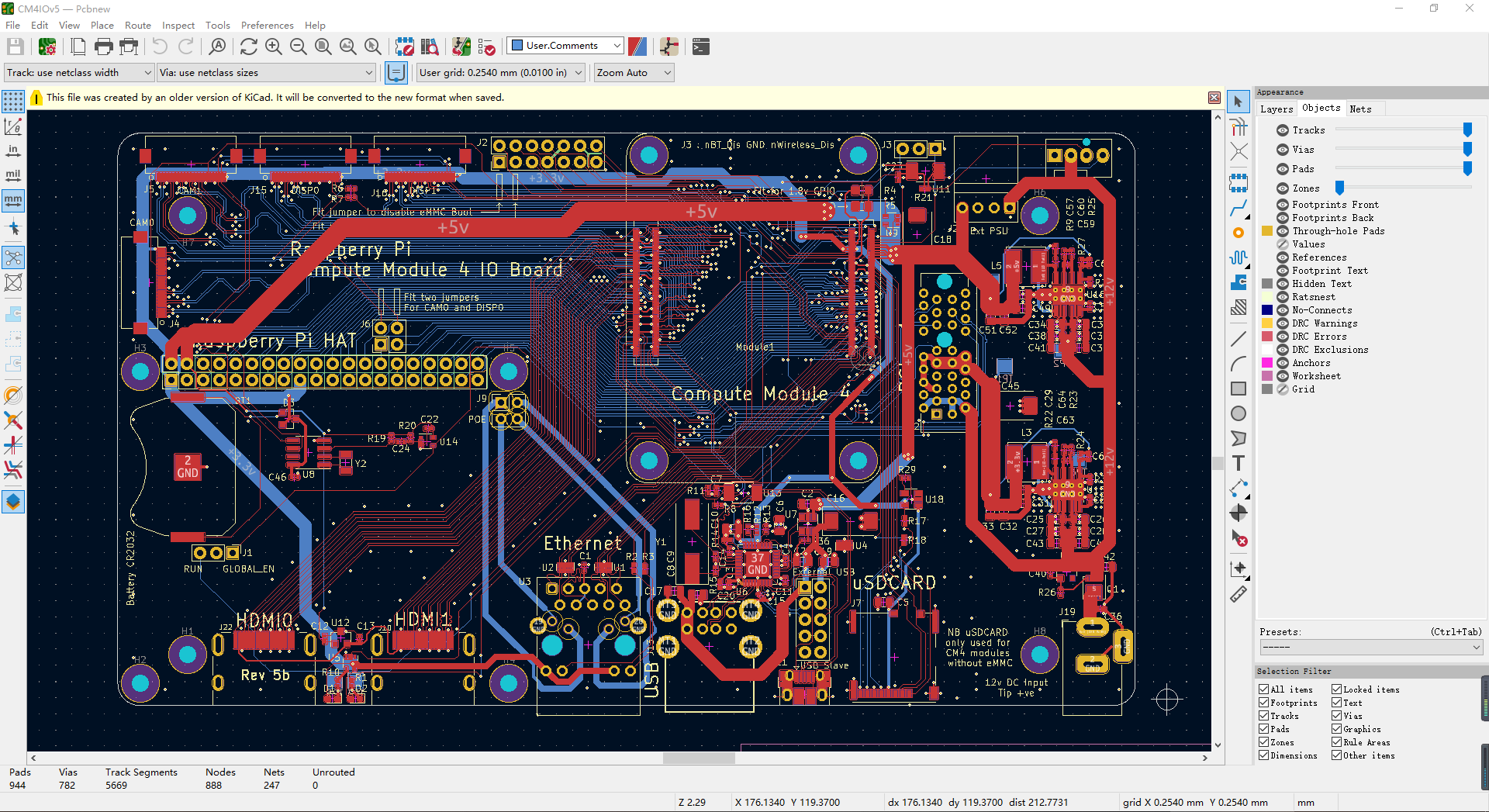Viewport: 1489px width, 812px height.
Task: Open the Find text tool
Action: tap(218, 47)
